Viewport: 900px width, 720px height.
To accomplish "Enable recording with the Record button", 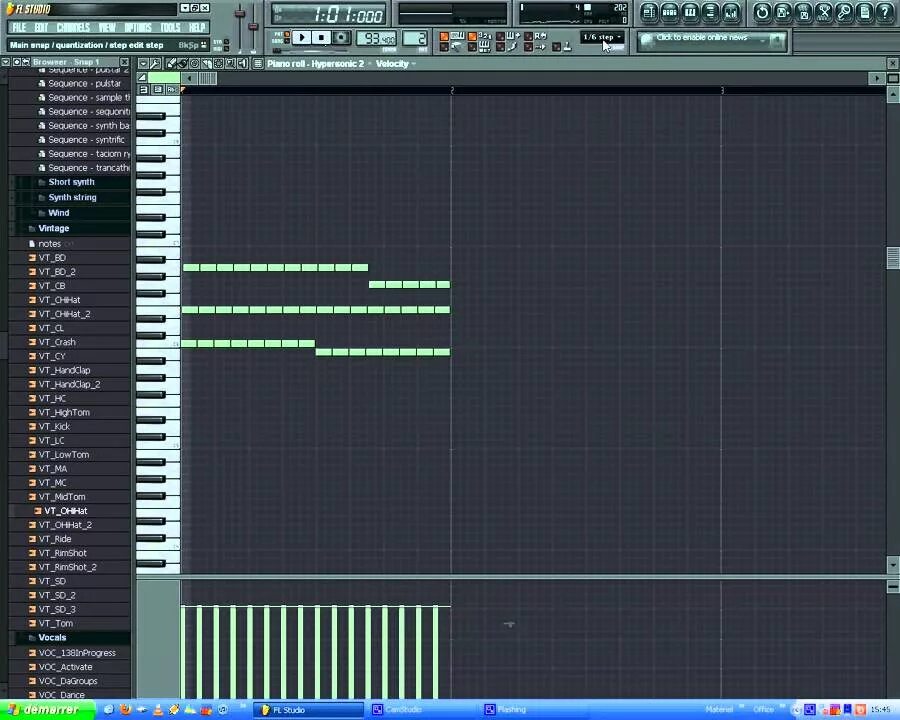I will pos(340,37).
